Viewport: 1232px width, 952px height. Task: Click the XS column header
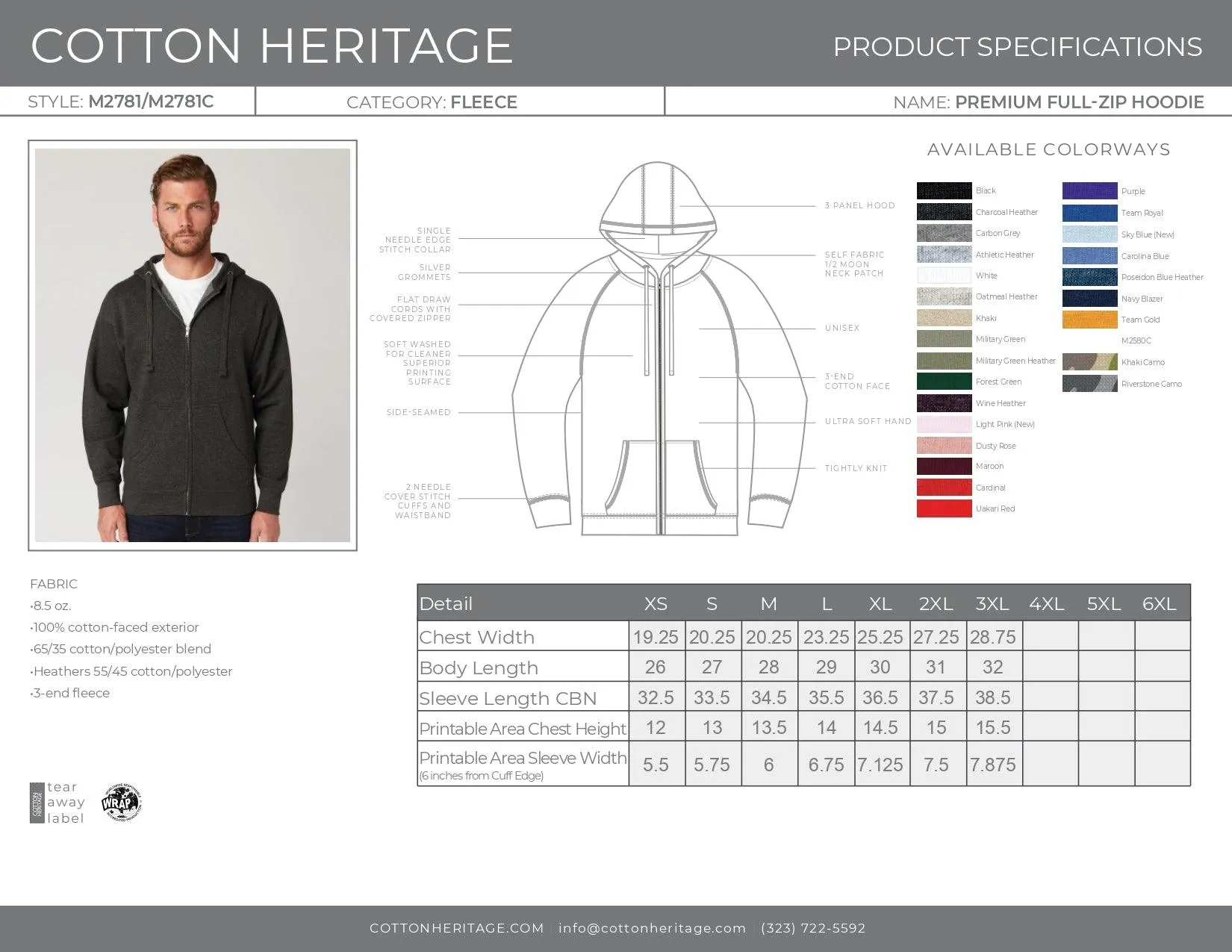pos(656,603)
